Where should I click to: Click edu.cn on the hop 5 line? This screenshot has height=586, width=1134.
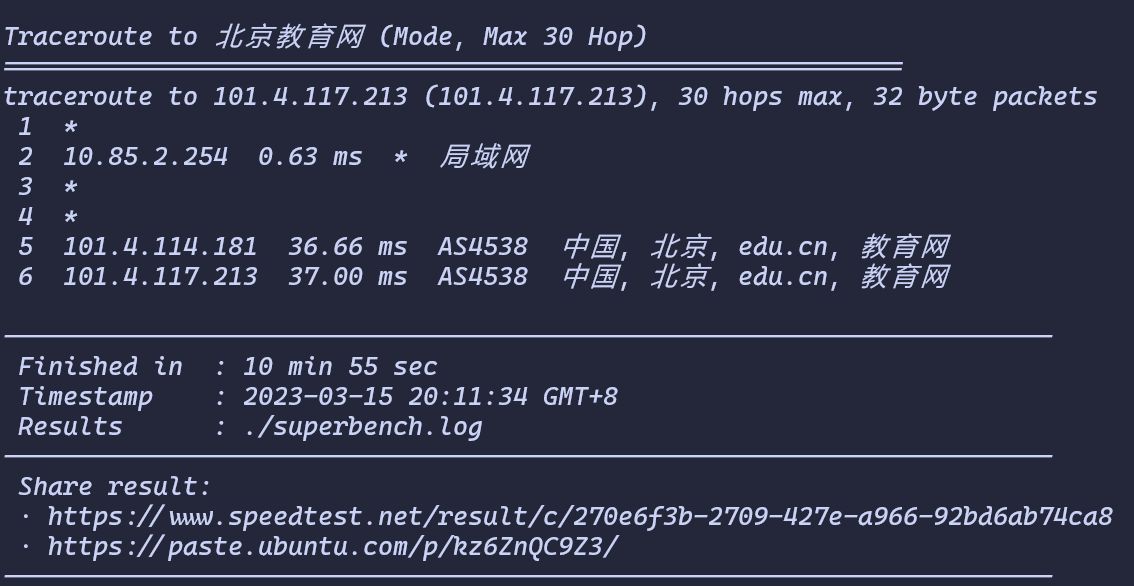coord(782,247)
